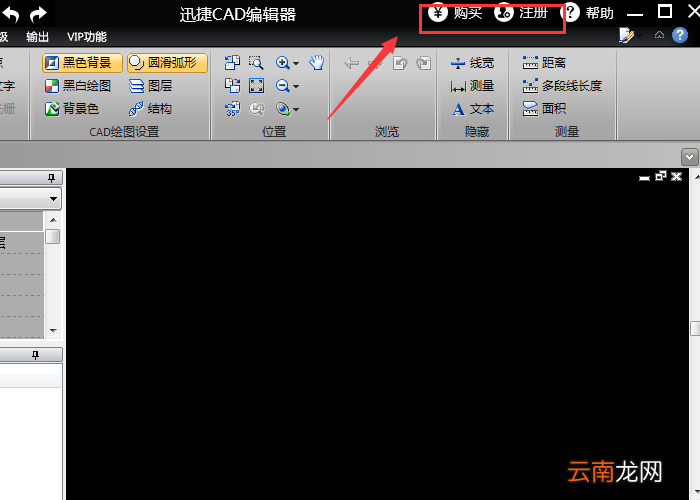Click the fit drawing to window icon
This screenshot has width=700, height=500.
(257, 86)
